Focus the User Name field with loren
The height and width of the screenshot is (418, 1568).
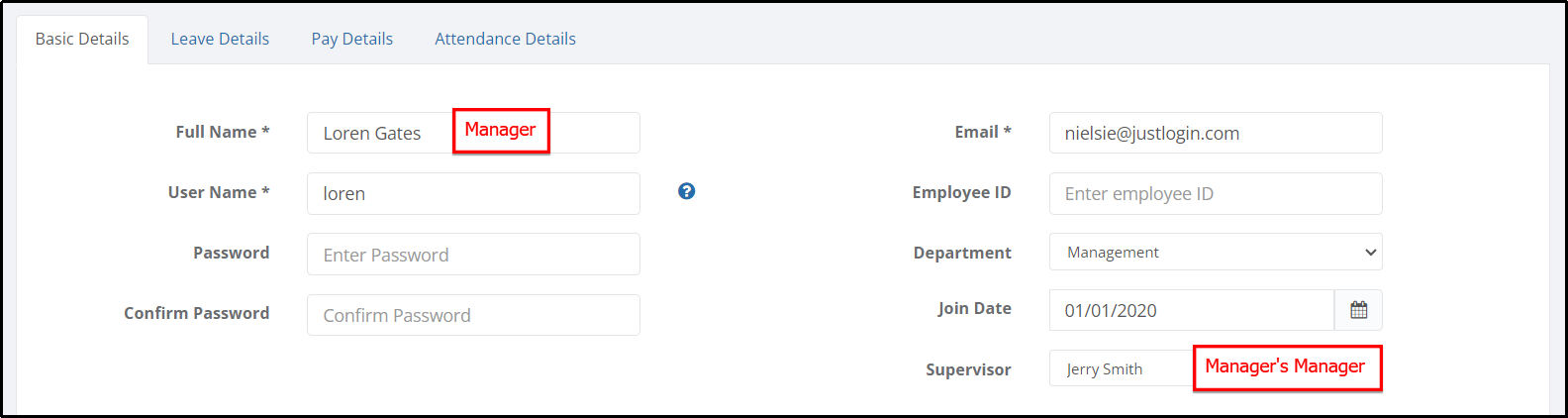473,193
